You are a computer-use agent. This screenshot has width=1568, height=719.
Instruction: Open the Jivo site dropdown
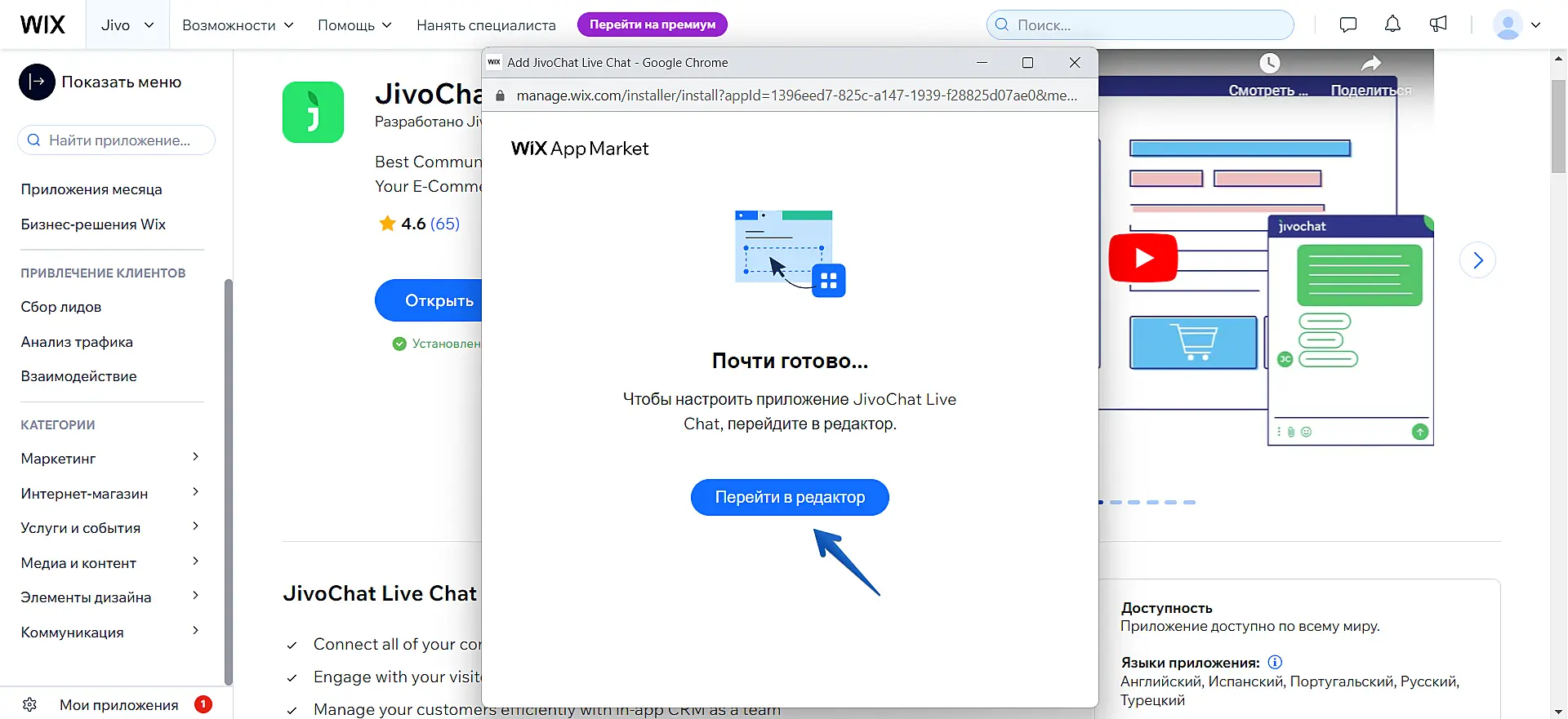pos(127,24)
